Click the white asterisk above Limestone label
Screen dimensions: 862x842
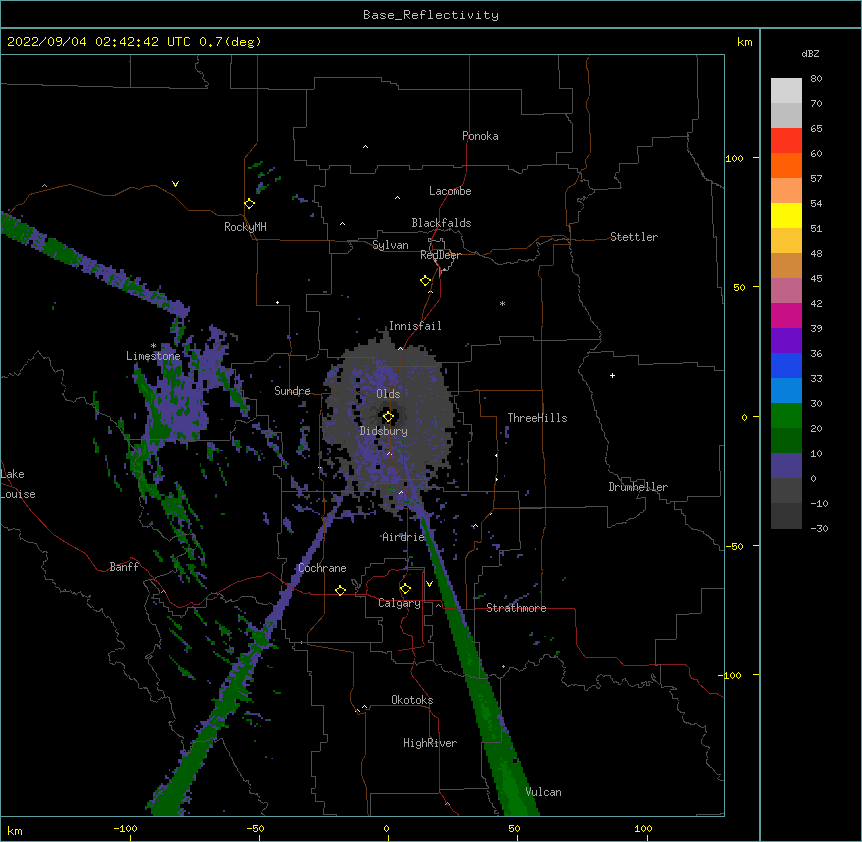(153, 346)
